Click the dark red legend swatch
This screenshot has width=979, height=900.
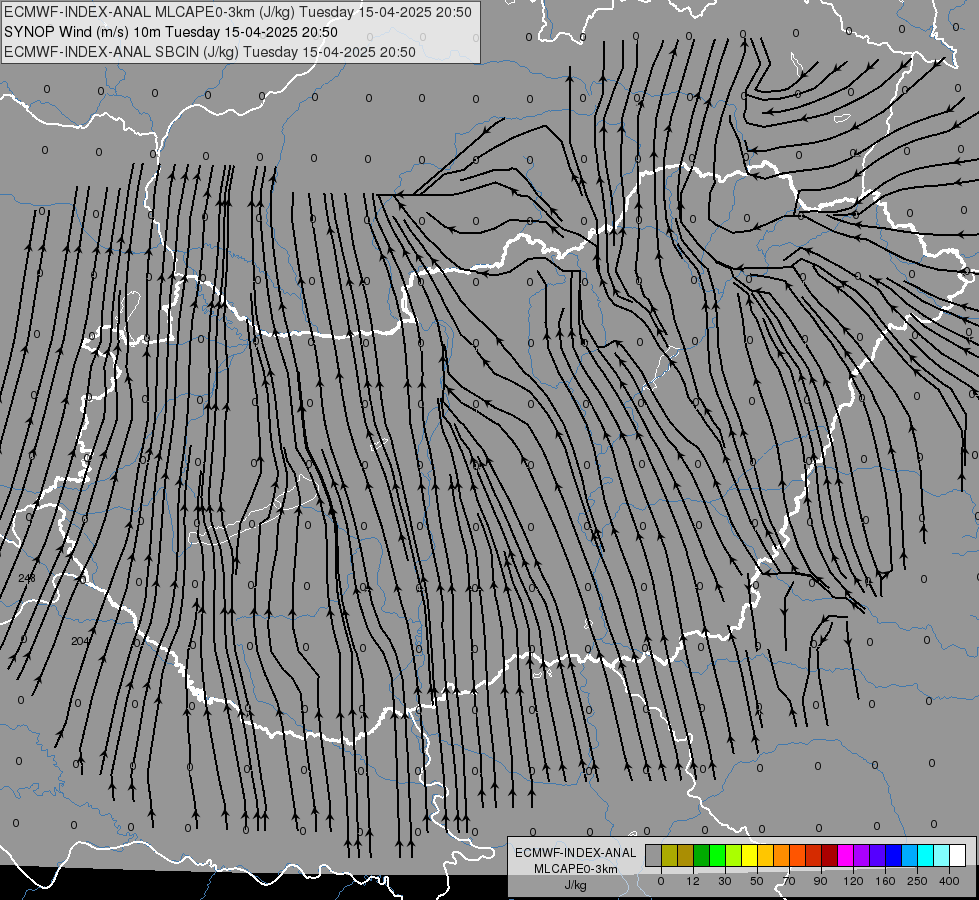pos(830,855)
